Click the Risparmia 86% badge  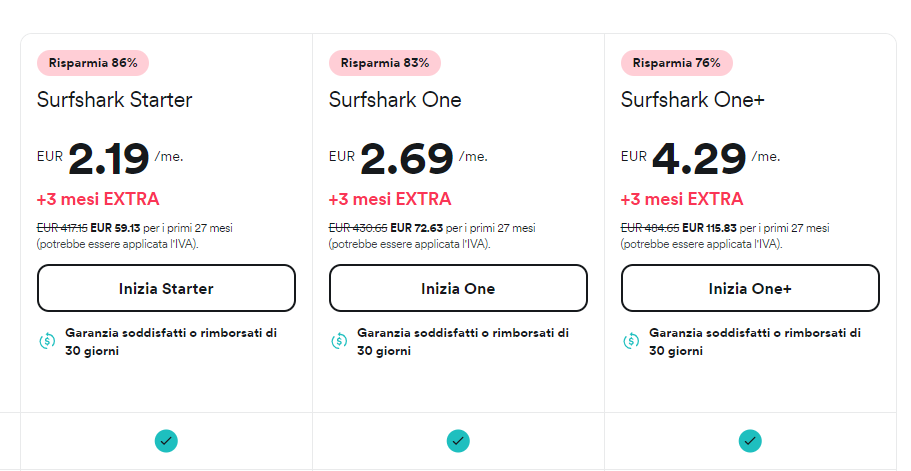point(93,63)
